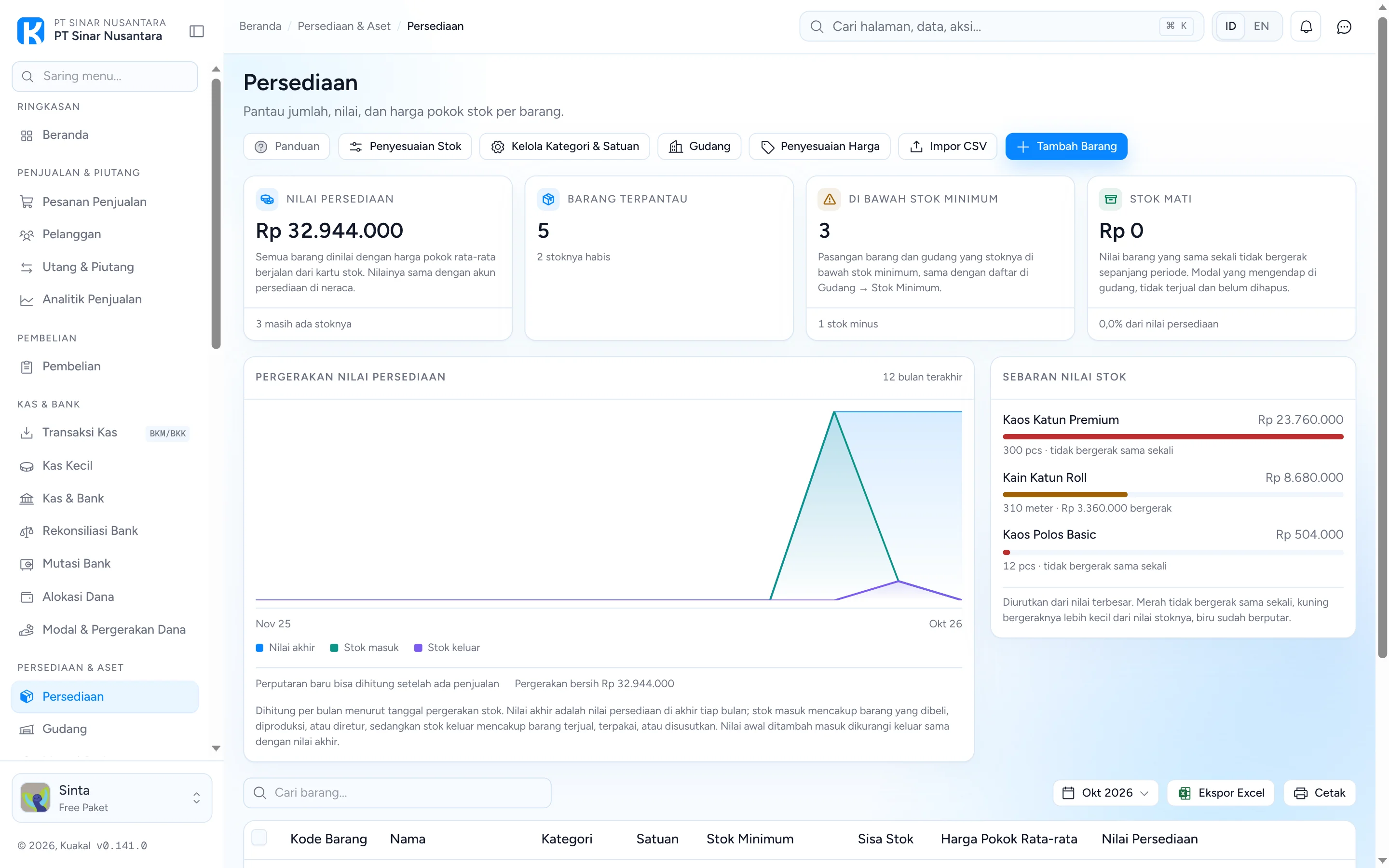This screenshot has height=868, width=1389.
Task: Click the Di Bawah Stok Minimum warning icon
Action: [x=830, y=199]
